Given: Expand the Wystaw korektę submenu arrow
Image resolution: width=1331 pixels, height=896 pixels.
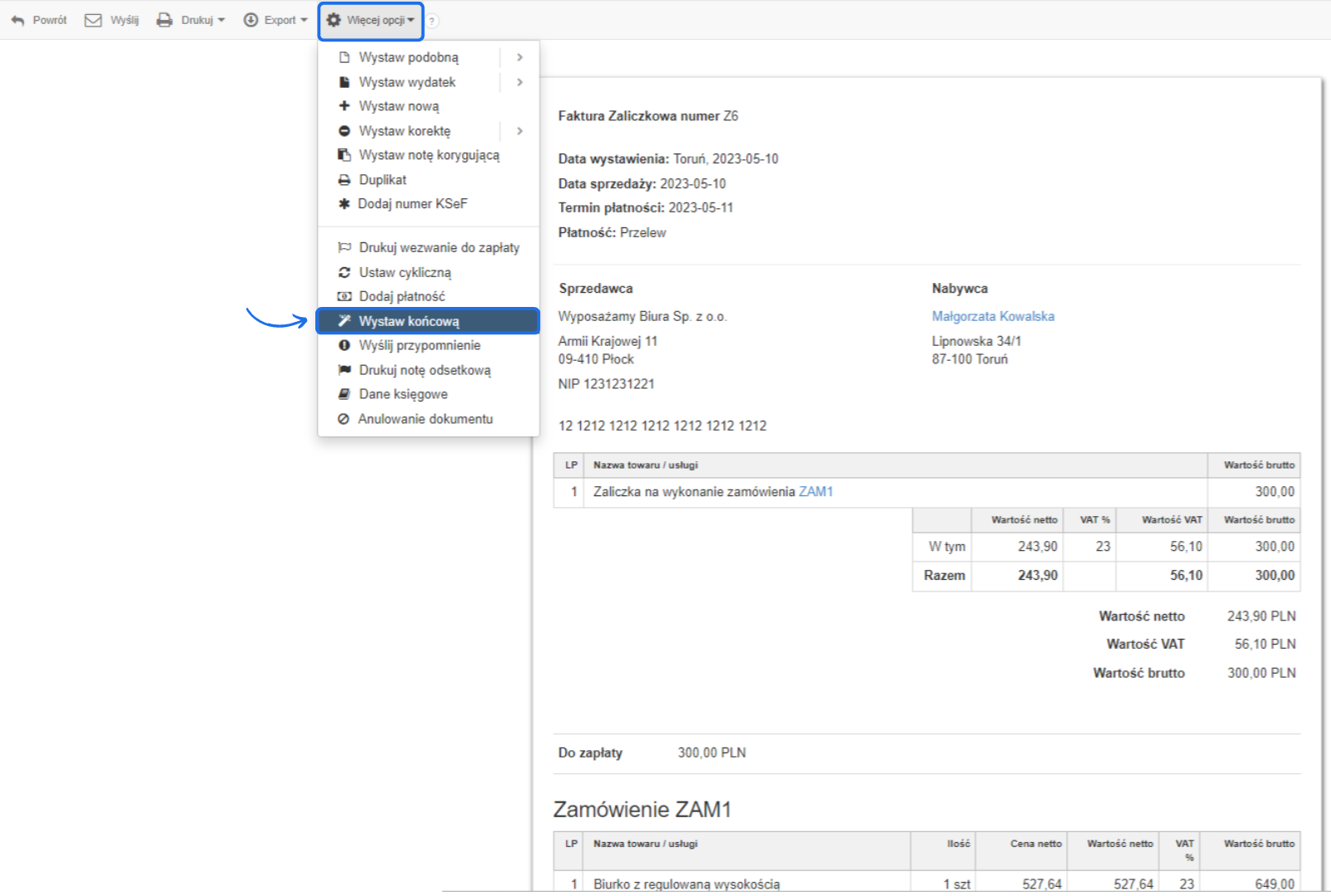Looking at the screenshot, I should 519,131.
